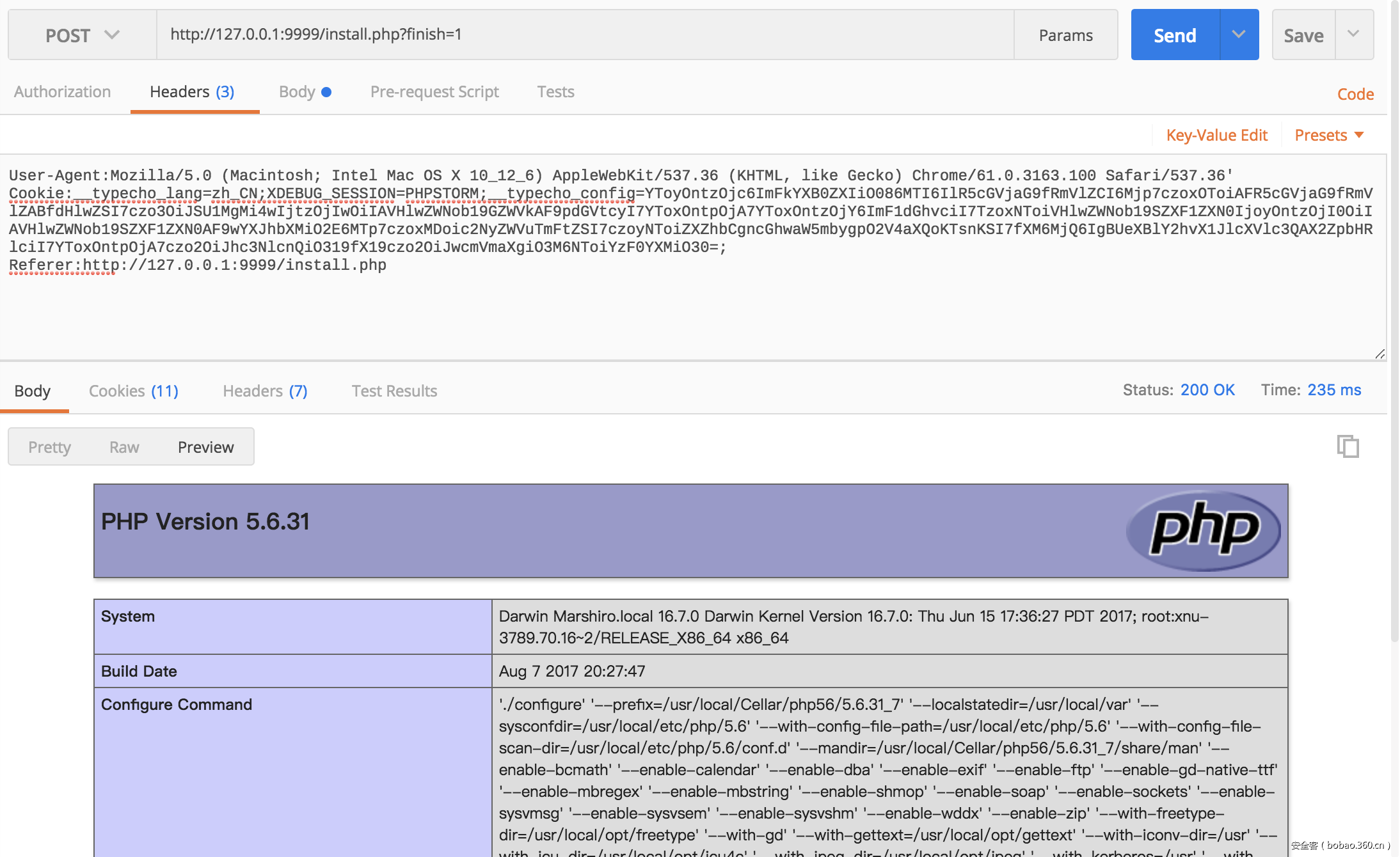Screen dimensions: 1400x857
Task: Open Presets dropdown menu
Action: tap(1330, 135)
